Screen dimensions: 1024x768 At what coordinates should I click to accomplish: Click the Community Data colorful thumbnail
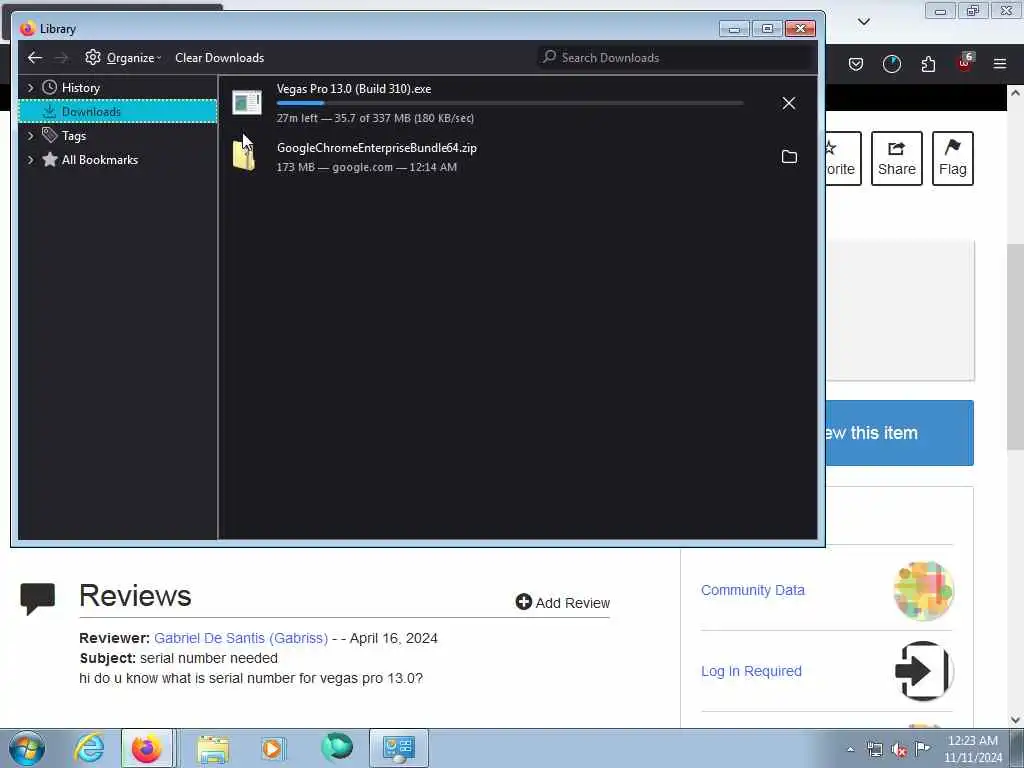923,591
